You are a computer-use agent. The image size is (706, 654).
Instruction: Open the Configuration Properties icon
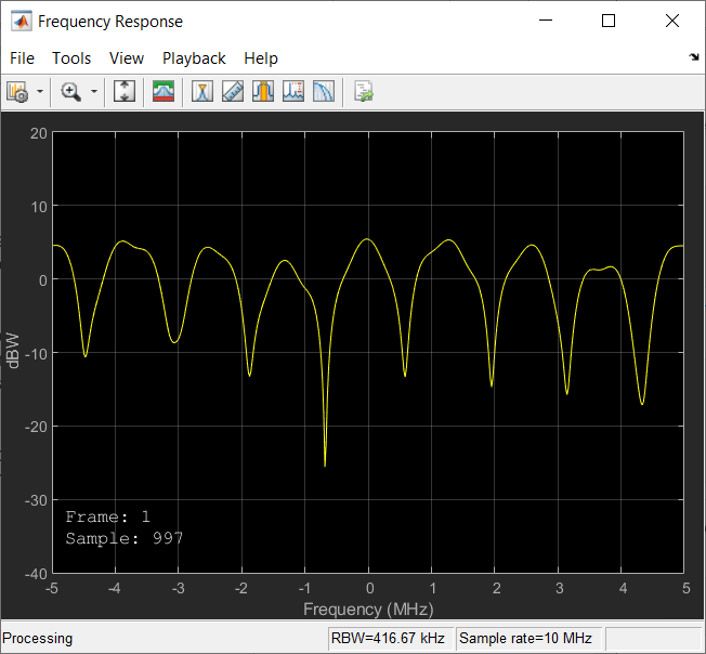(x=17, y=92)
